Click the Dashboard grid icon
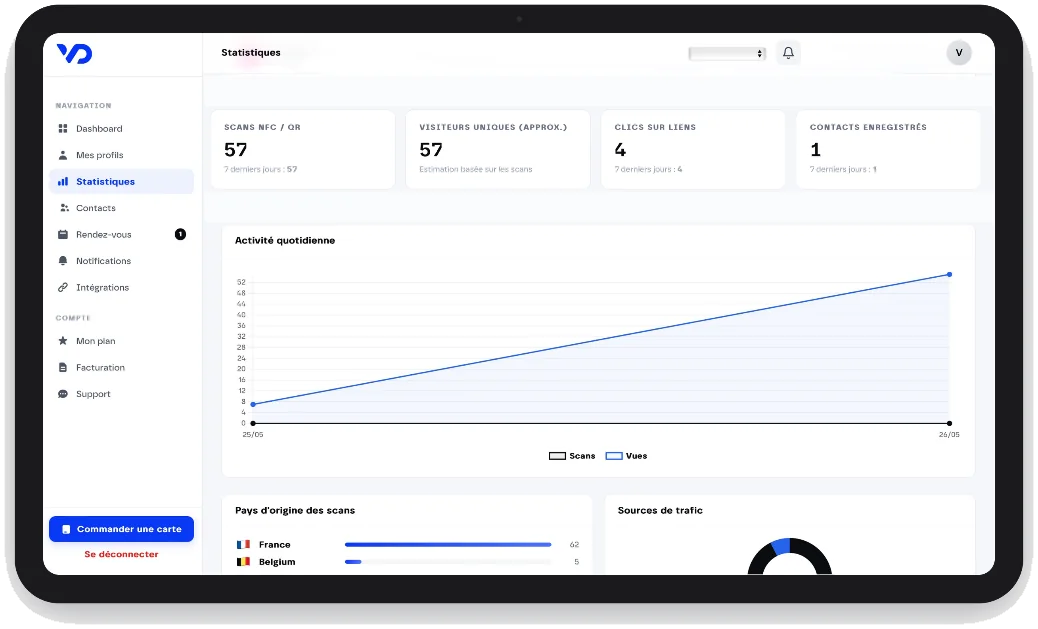 point(63,128)
